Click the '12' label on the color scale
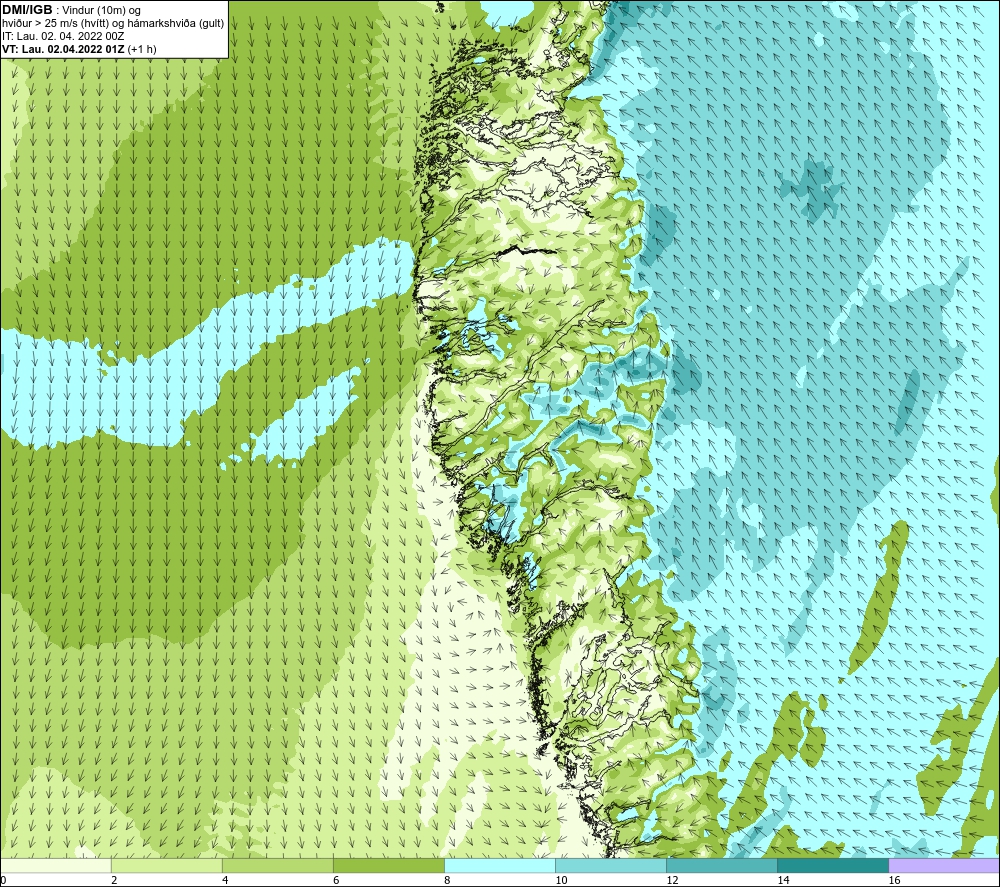This screenshot has height=887, width=1000. 672,881
